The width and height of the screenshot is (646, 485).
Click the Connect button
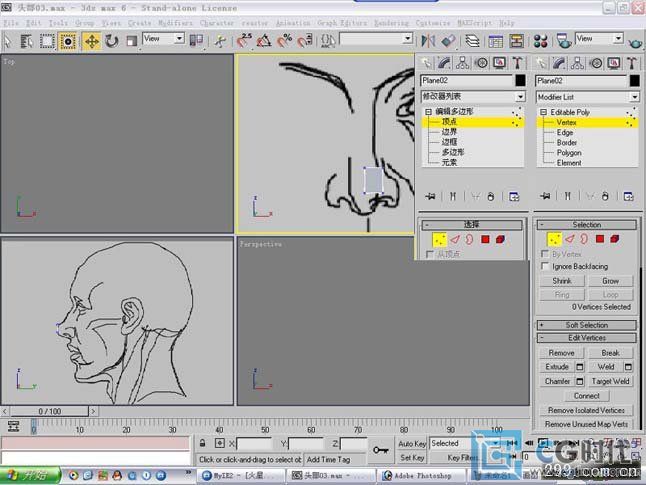tap(587, 396)
